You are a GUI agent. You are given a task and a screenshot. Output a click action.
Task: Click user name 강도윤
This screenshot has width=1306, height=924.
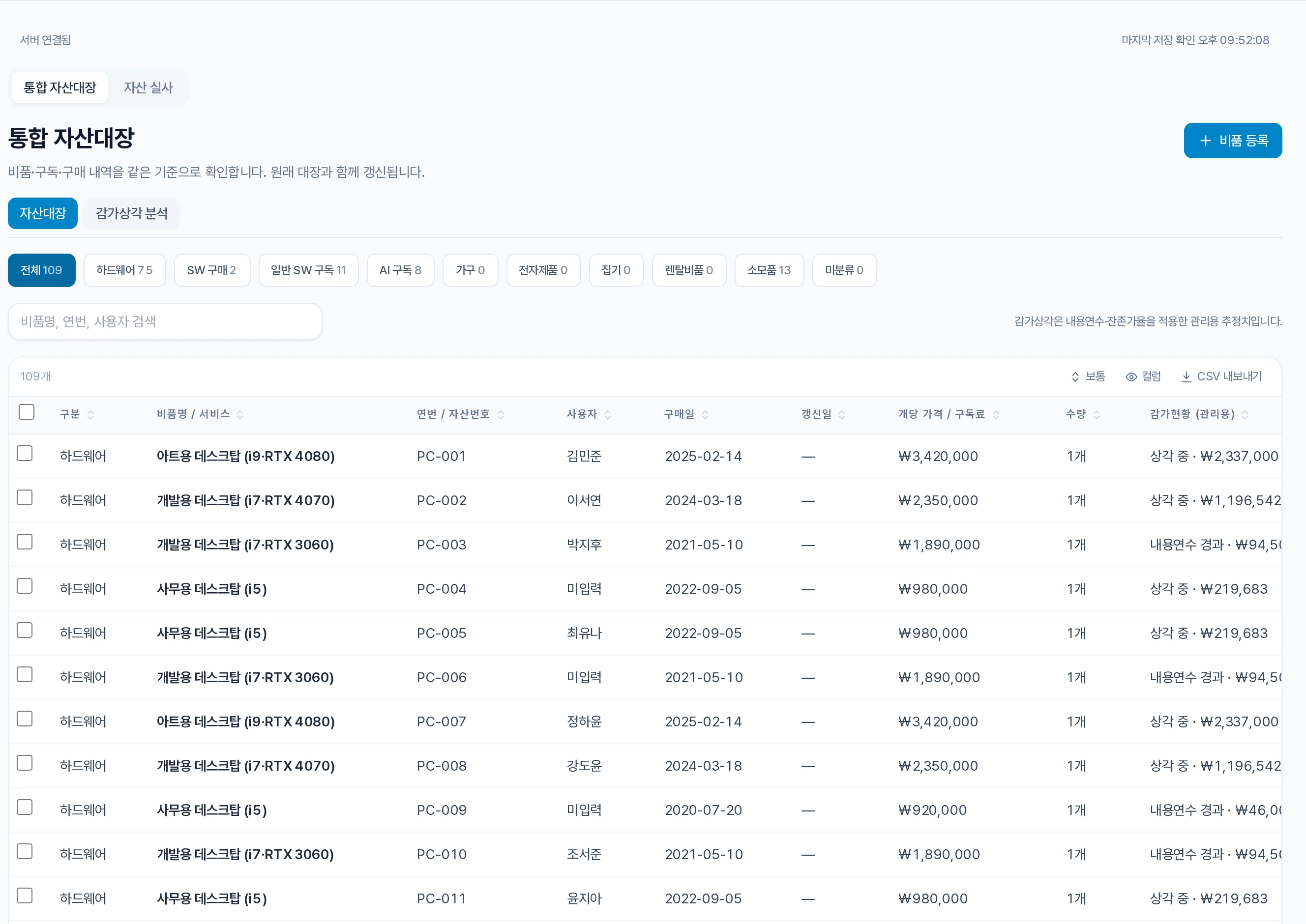click(x=585, y=766)
